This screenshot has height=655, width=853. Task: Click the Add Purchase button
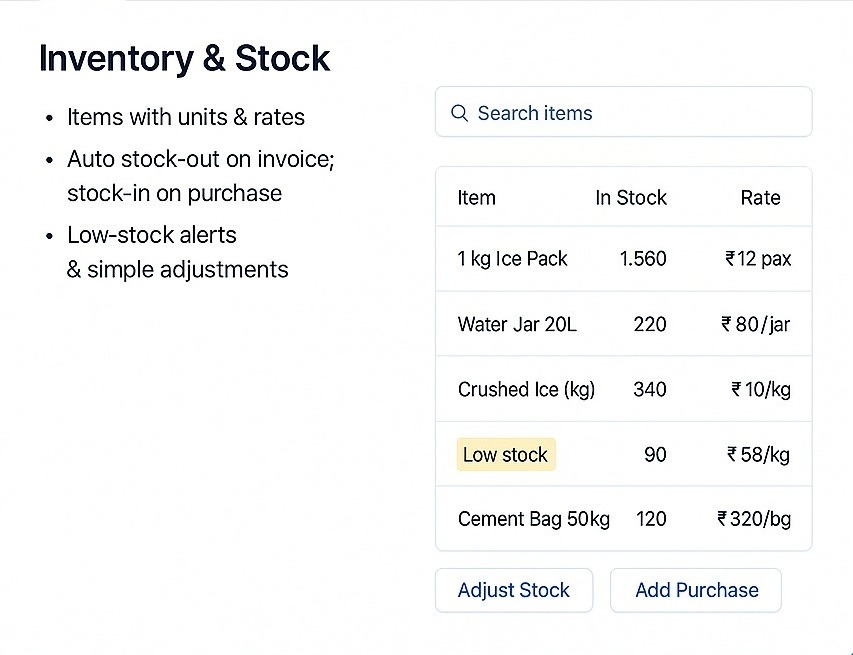(696, 590)
